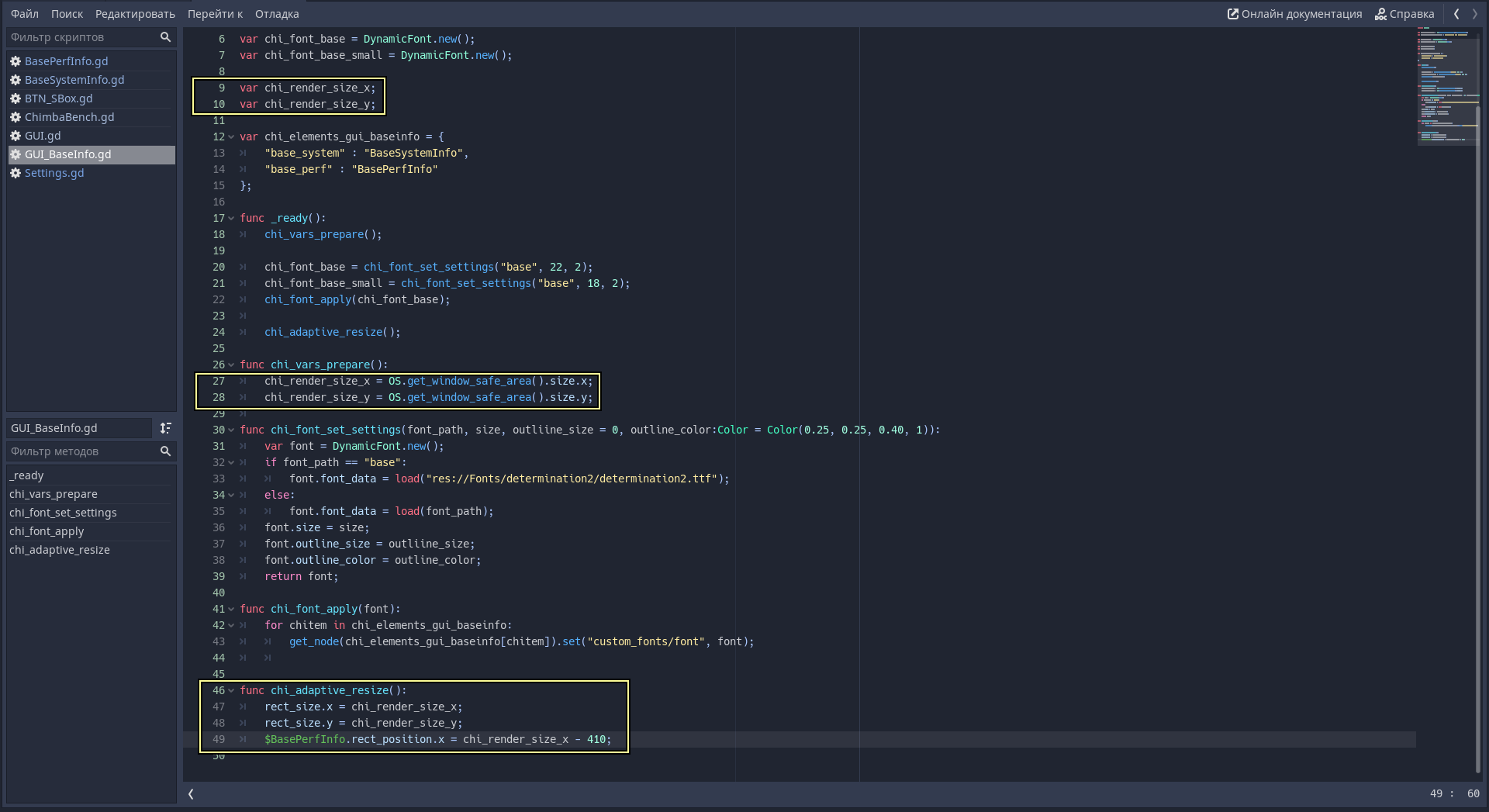Toggle alphabetical sorting of the methods list
This screenshot has height=812, width=1489.
[165, 428]
